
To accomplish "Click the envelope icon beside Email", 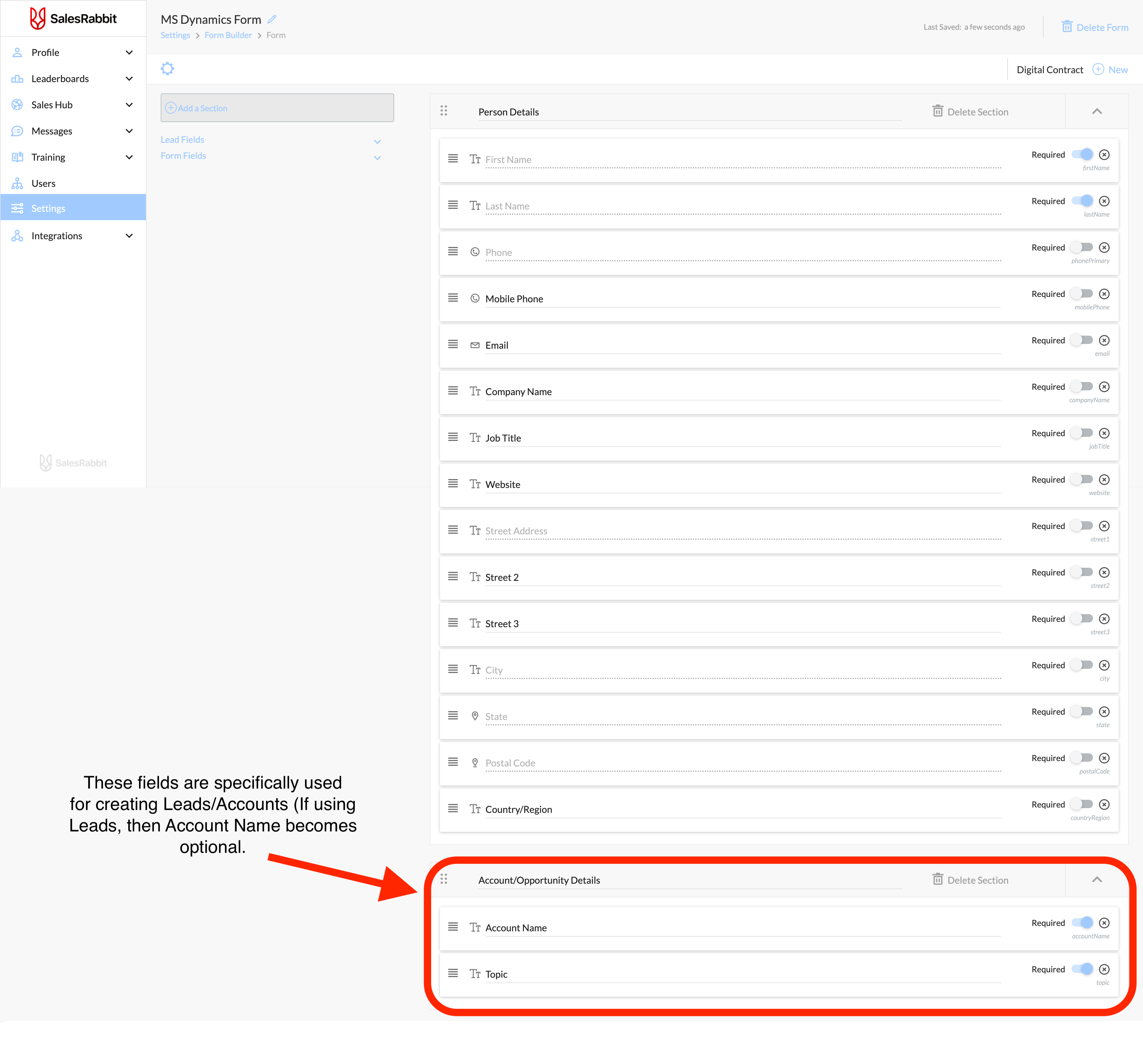I will tap(475, 345).
